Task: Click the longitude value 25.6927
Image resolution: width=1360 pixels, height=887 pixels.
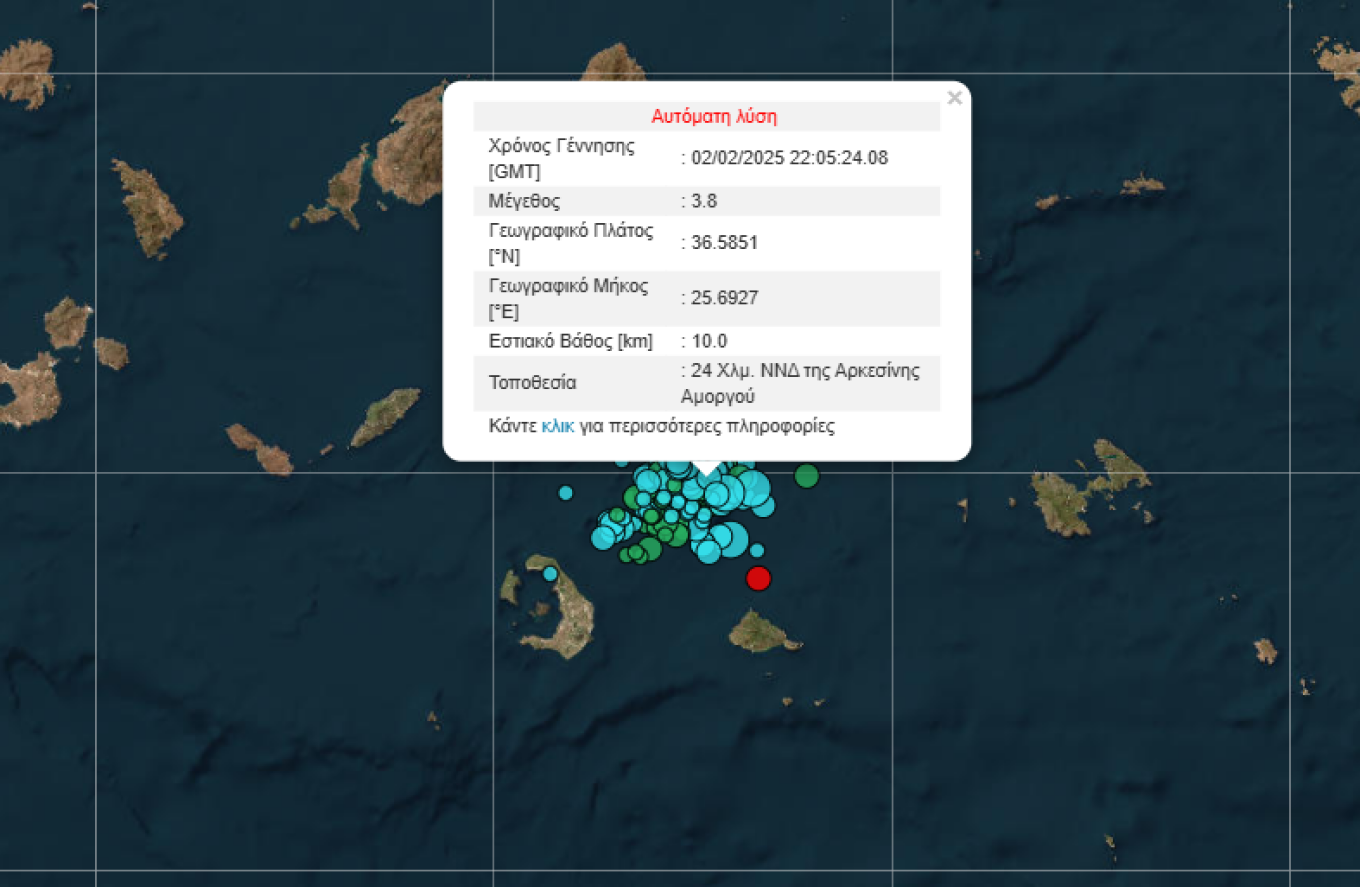Action: (x=724, y=298)
